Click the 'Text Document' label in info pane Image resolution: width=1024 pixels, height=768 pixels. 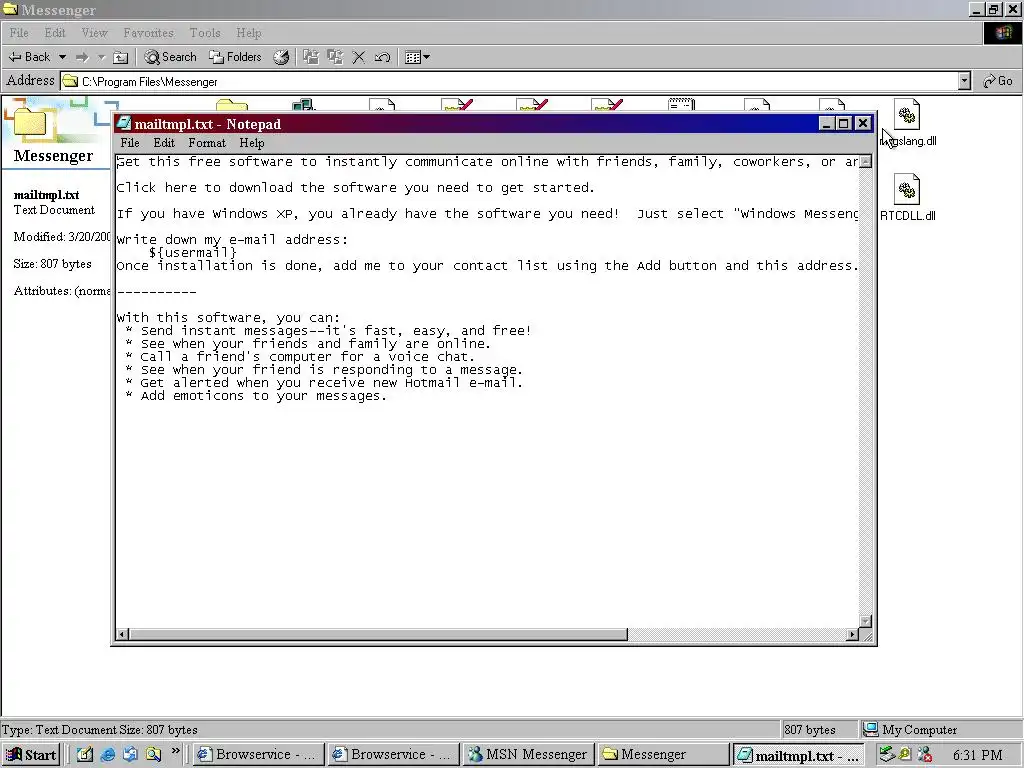point(54,210)
